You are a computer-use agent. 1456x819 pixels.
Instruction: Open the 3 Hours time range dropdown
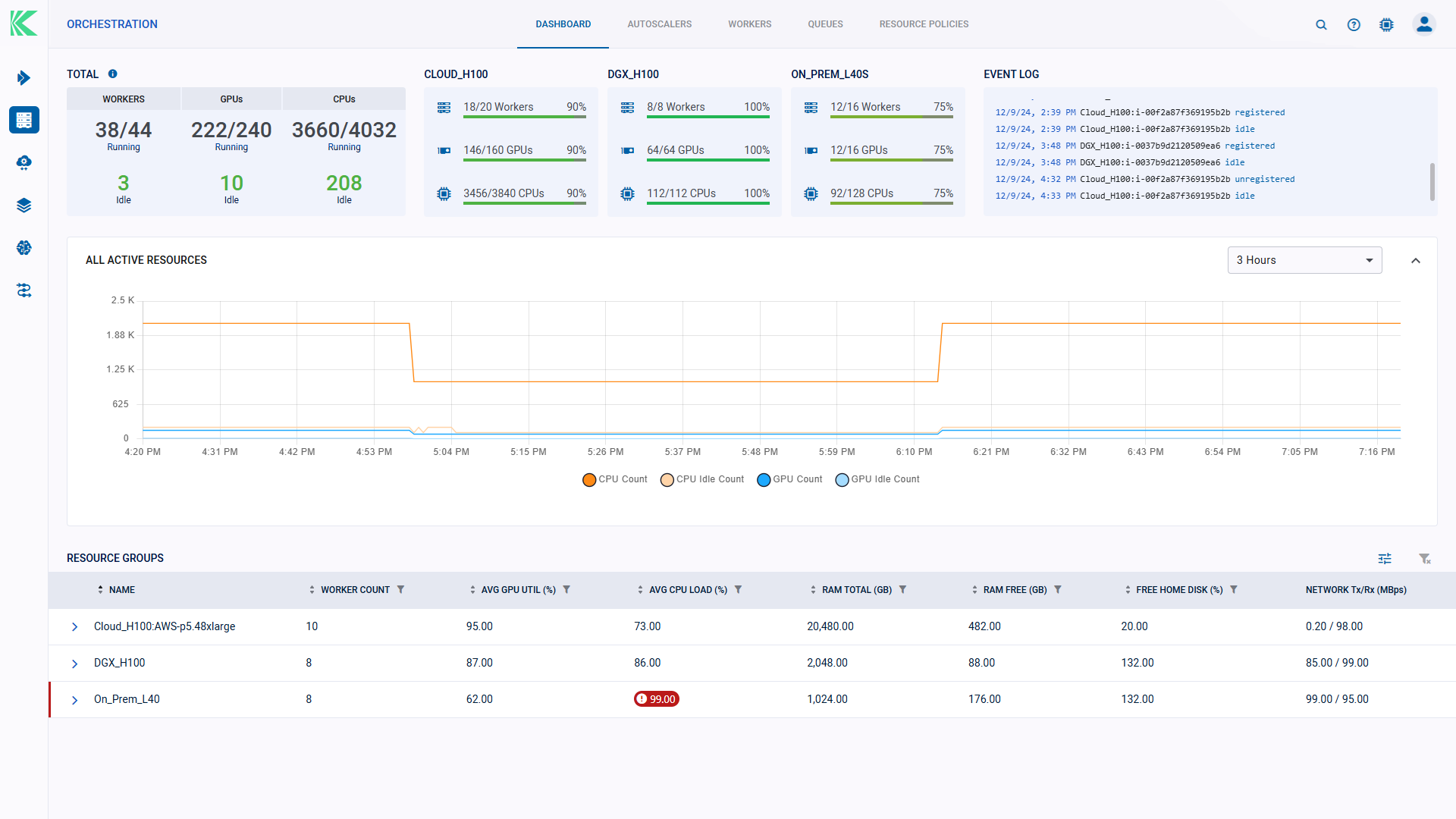click(x=1304, y=260)
